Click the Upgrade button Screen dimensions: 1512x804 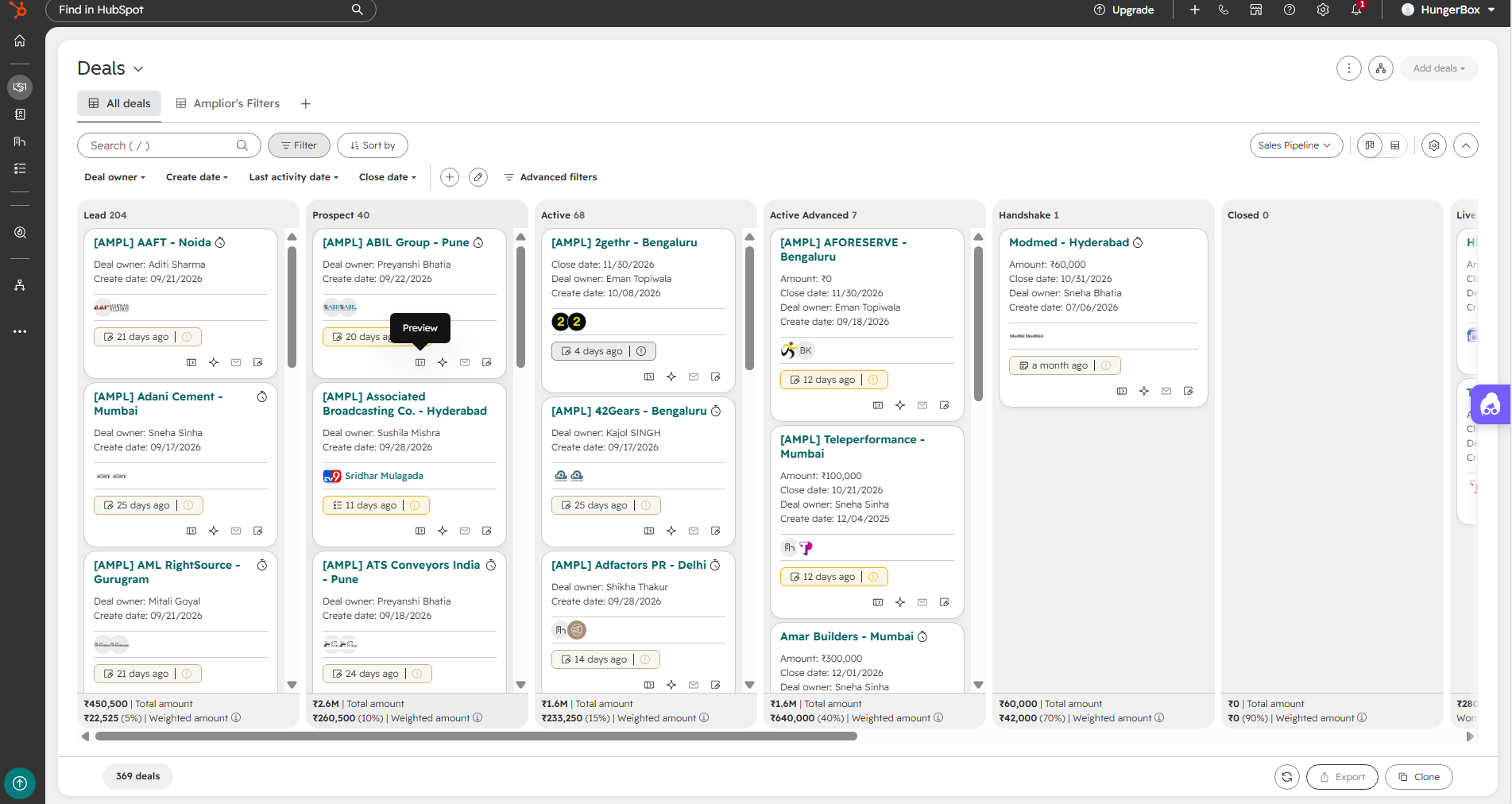(1123, 10)
